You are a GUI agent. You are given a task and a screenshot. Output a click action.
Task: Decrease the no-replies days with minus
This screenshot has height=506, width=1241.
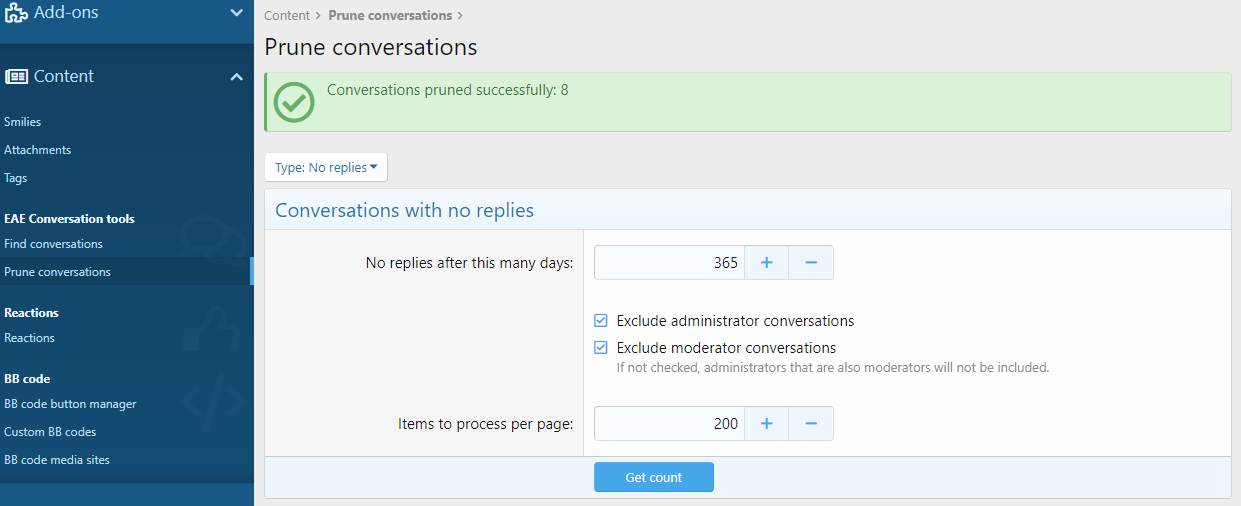[811, 263]
